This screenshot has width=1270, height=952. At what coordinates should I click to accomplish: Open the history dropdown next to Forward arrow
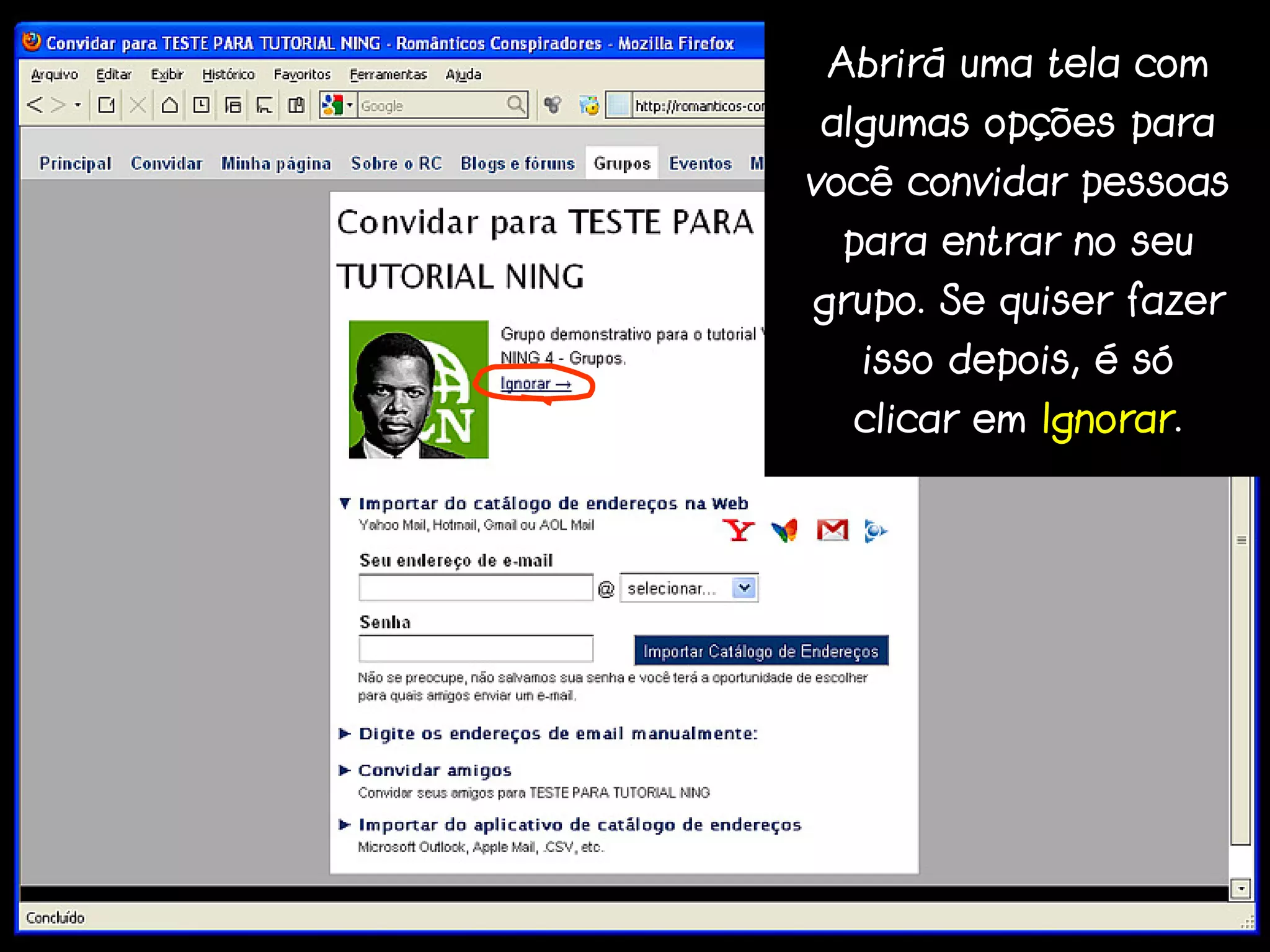click(78, 105)
